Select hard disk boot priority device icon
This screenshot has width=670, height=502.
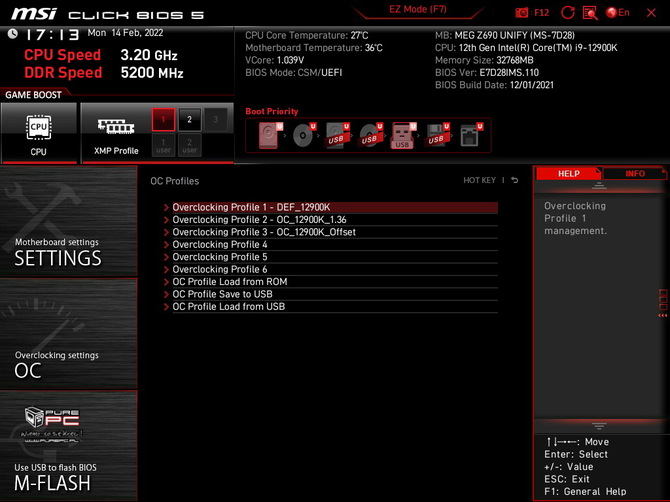pyautogui.click(x=270, y=135)
